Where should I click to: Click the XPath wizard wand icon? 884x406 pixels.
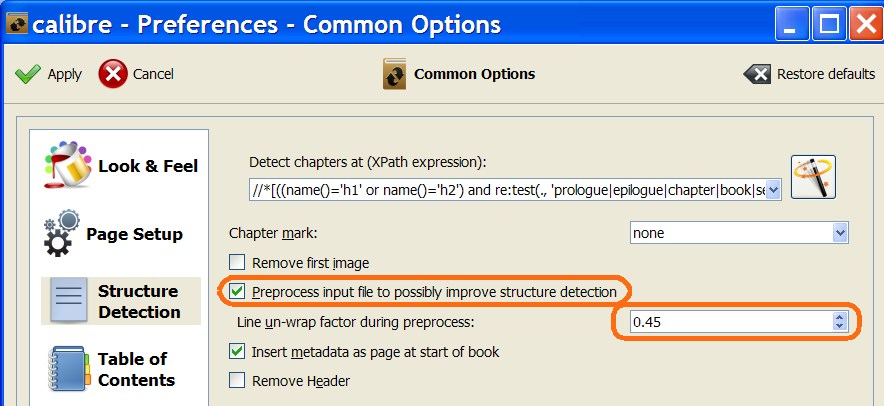[813, 178]
